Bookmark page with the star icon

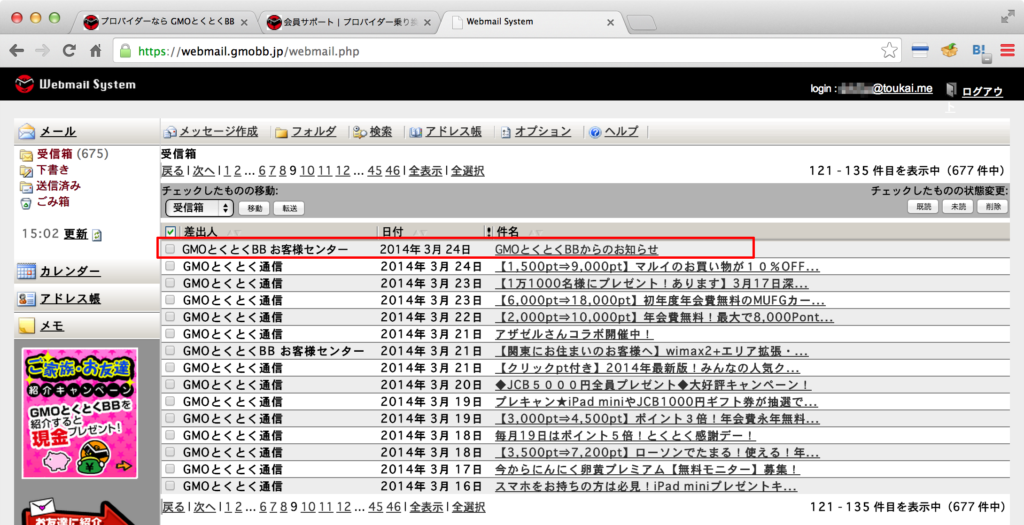889,50
